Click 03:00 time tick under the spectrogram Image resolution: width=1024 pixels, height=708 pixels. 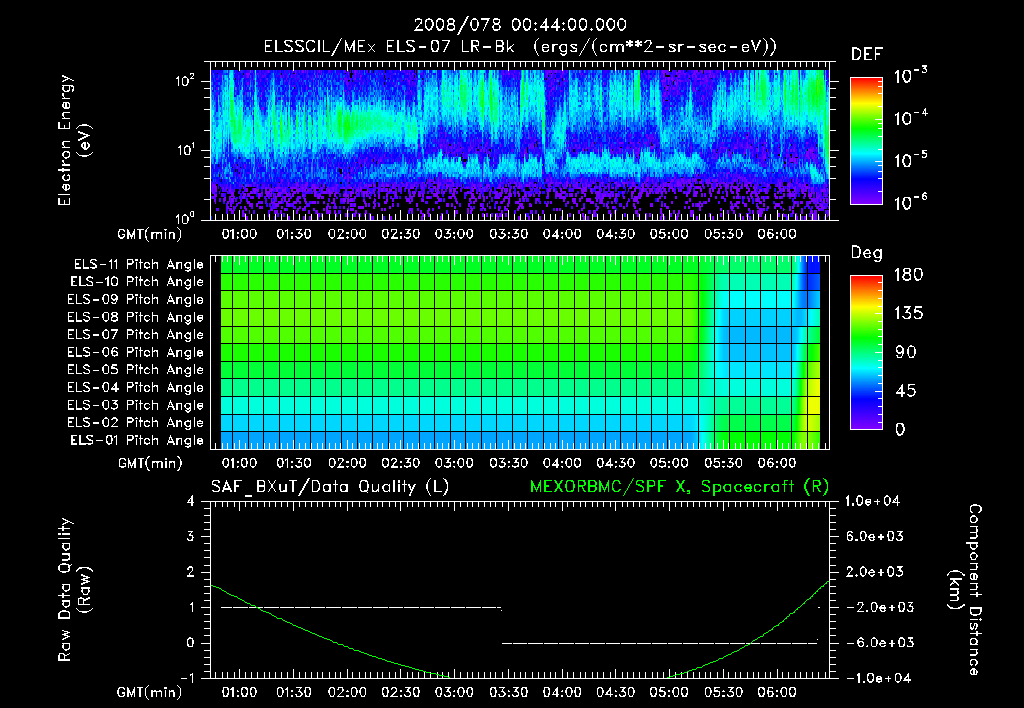(x=454, y=234)
